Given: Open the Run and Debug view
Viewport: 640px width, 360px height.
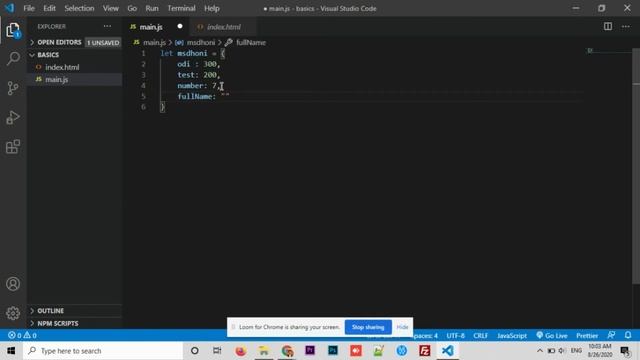Looking at the screenshot, I should point(13,118).
